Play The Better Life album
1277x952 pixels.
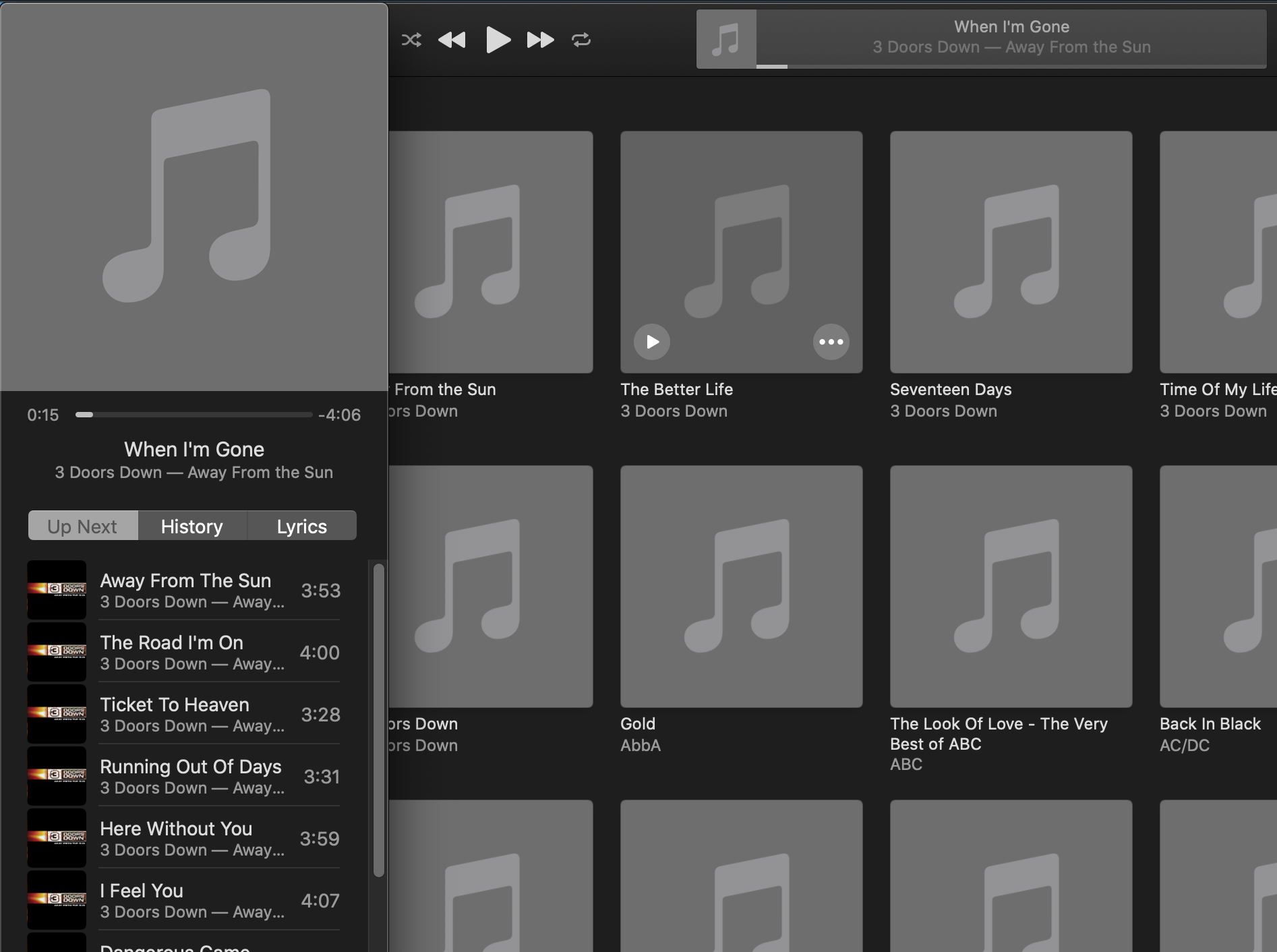(651, 342)
